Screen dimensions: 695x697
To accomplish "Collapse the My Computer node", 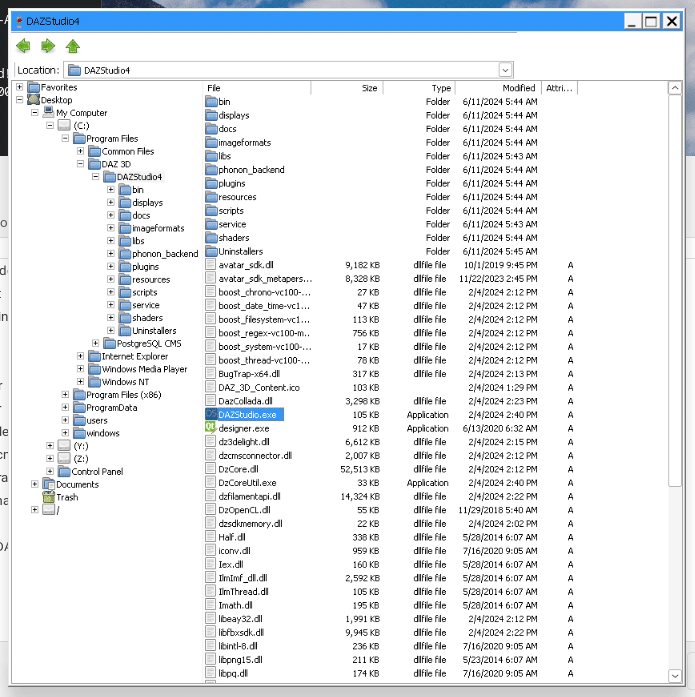I will 35,113.
